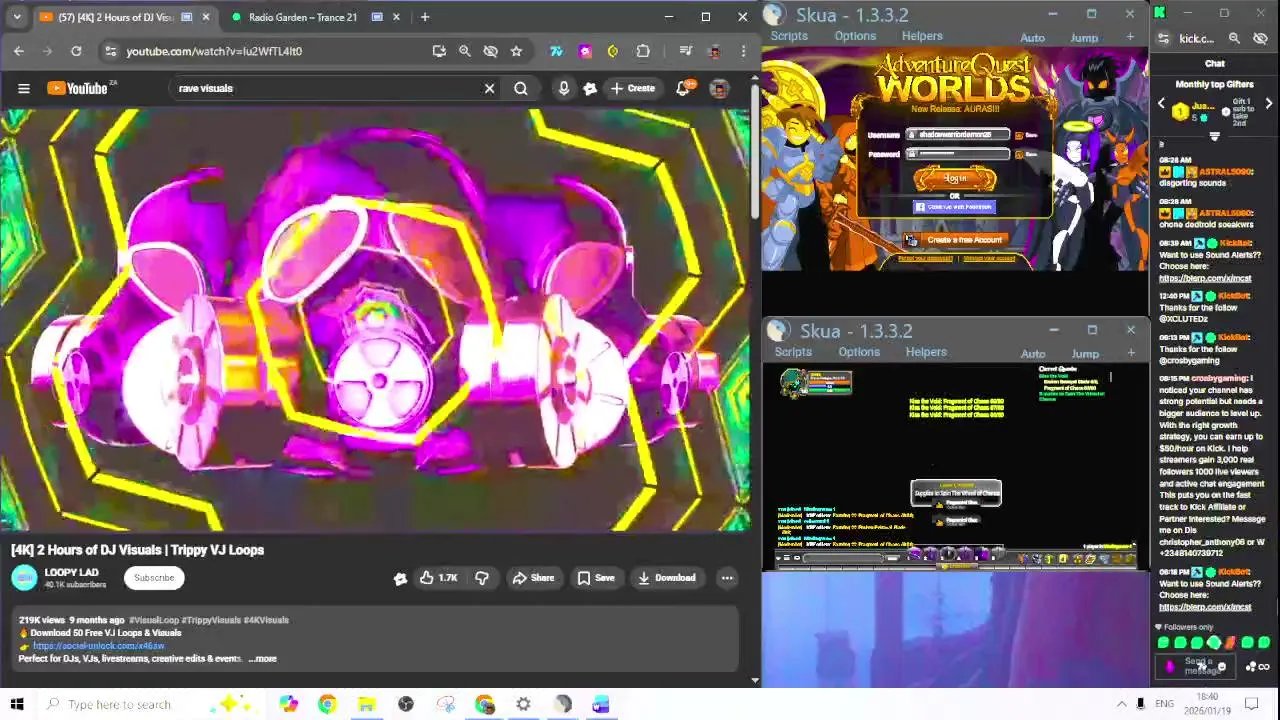Open the Windows Start menu

17,704
